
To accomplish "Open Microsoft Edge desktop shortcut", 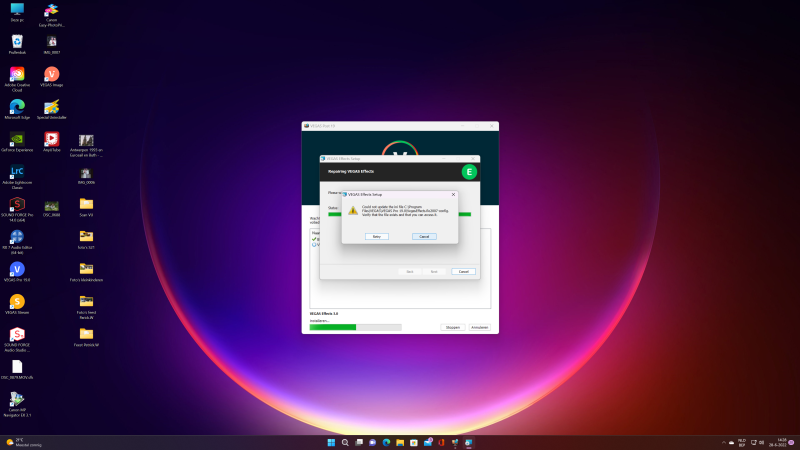I will 17,106.
